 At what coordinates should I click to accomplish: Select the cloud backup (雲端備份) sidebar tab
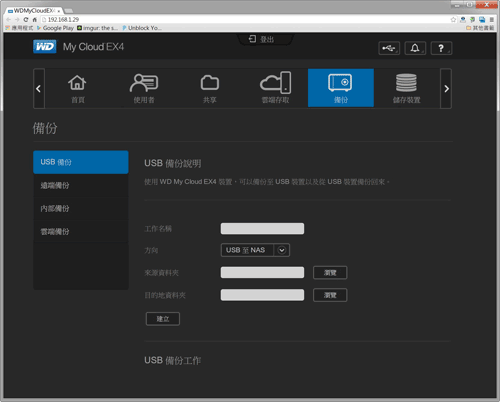pos(81,232)
